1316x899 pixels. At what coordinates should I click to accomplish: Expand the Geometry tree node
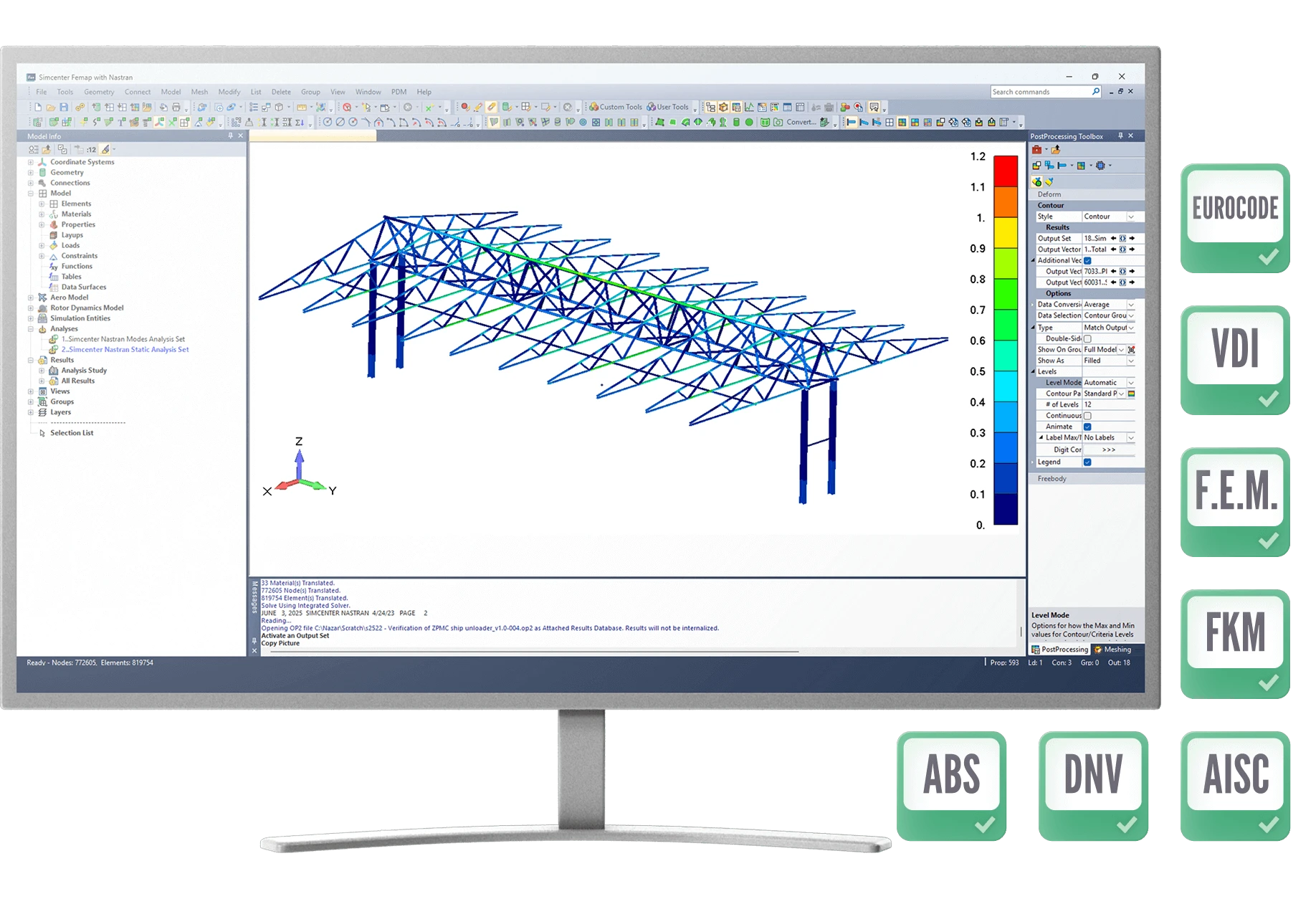point(31,173)
